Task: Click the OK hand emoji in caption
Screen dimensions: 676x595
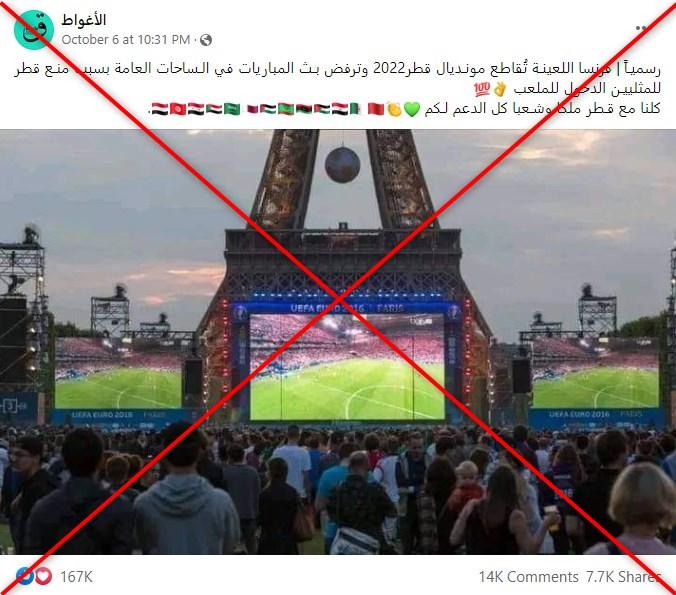Action: 500,89
